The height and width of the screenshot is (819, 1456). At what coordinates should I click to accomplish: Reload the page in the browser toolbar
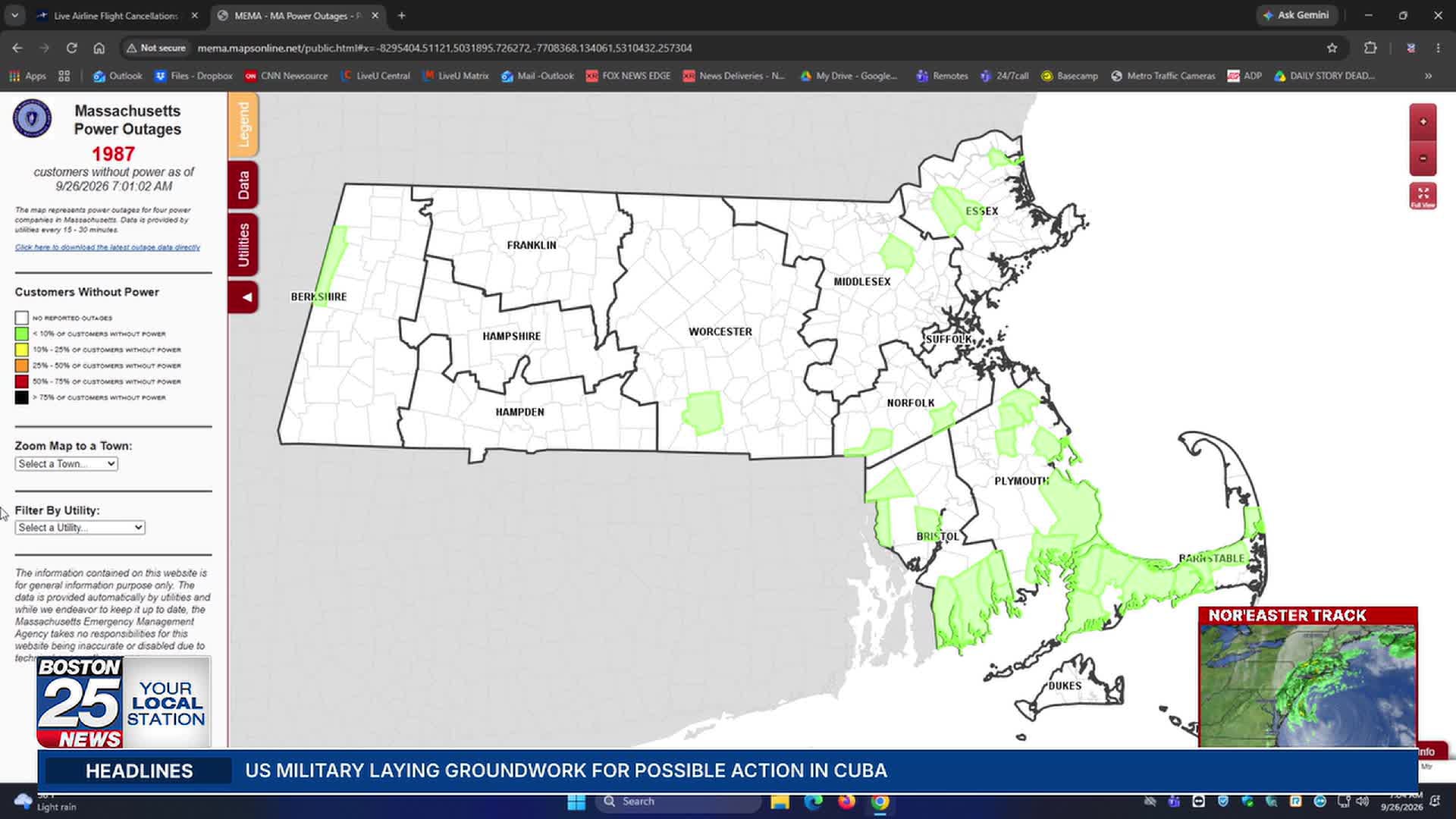pos(71,48)
